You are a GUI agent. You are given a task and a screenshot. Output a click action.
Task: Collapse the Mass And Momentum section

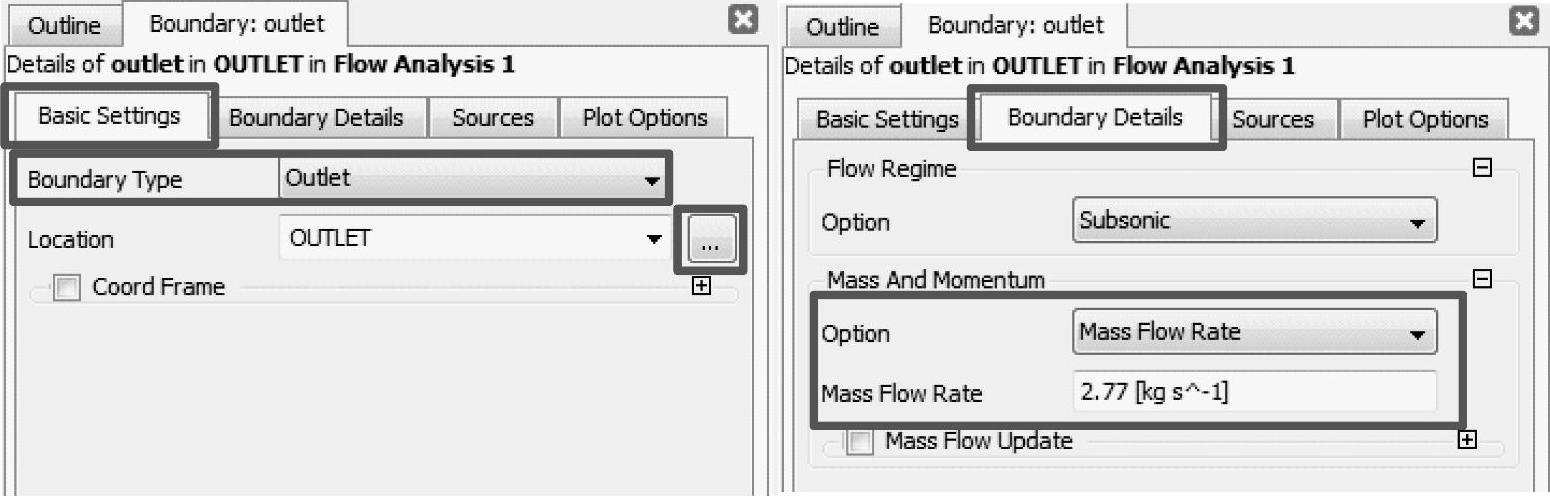pos(1483,280)
